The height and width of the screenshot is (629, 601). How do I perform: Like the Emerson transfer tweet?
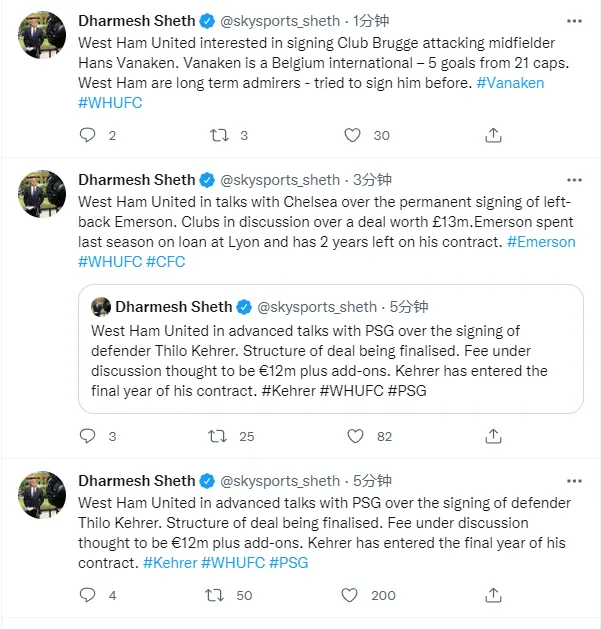[350, 436]
